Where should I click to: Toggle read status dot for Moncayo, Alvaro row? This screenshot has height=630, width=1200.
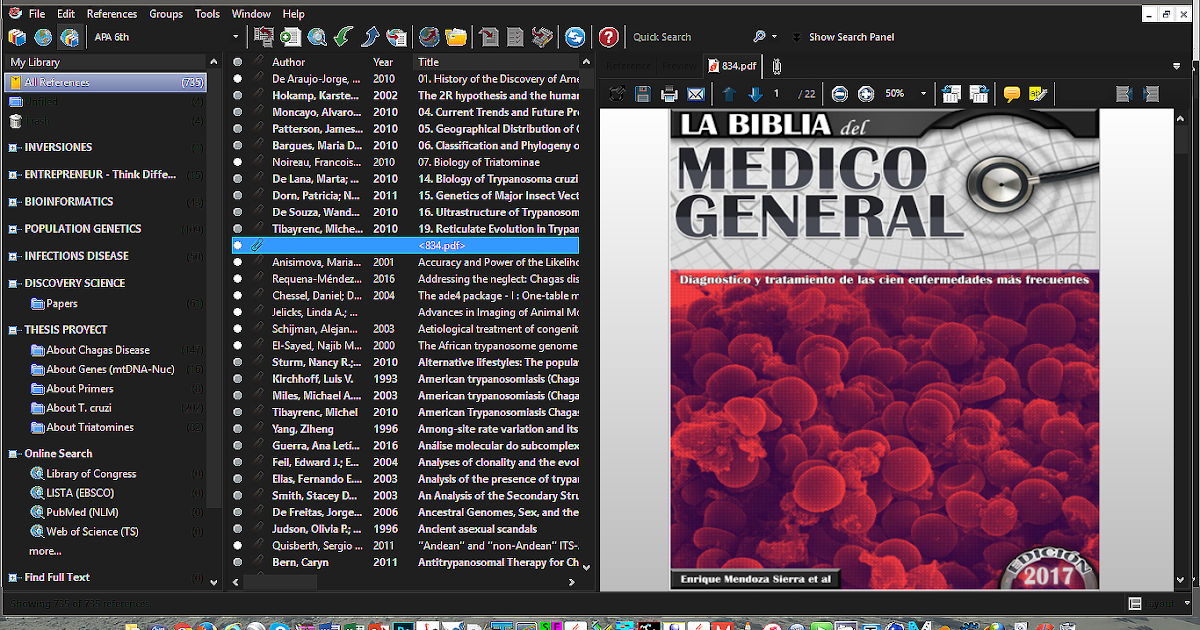click(238, 112)
